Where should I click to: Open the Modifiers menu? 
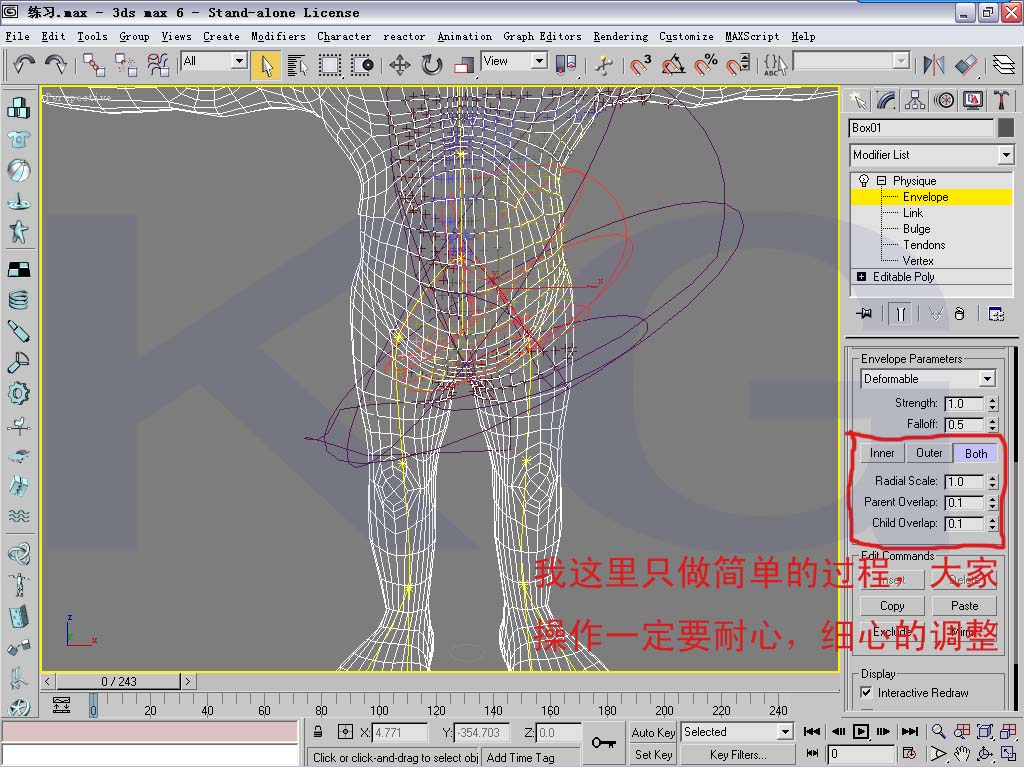[278, 37]
